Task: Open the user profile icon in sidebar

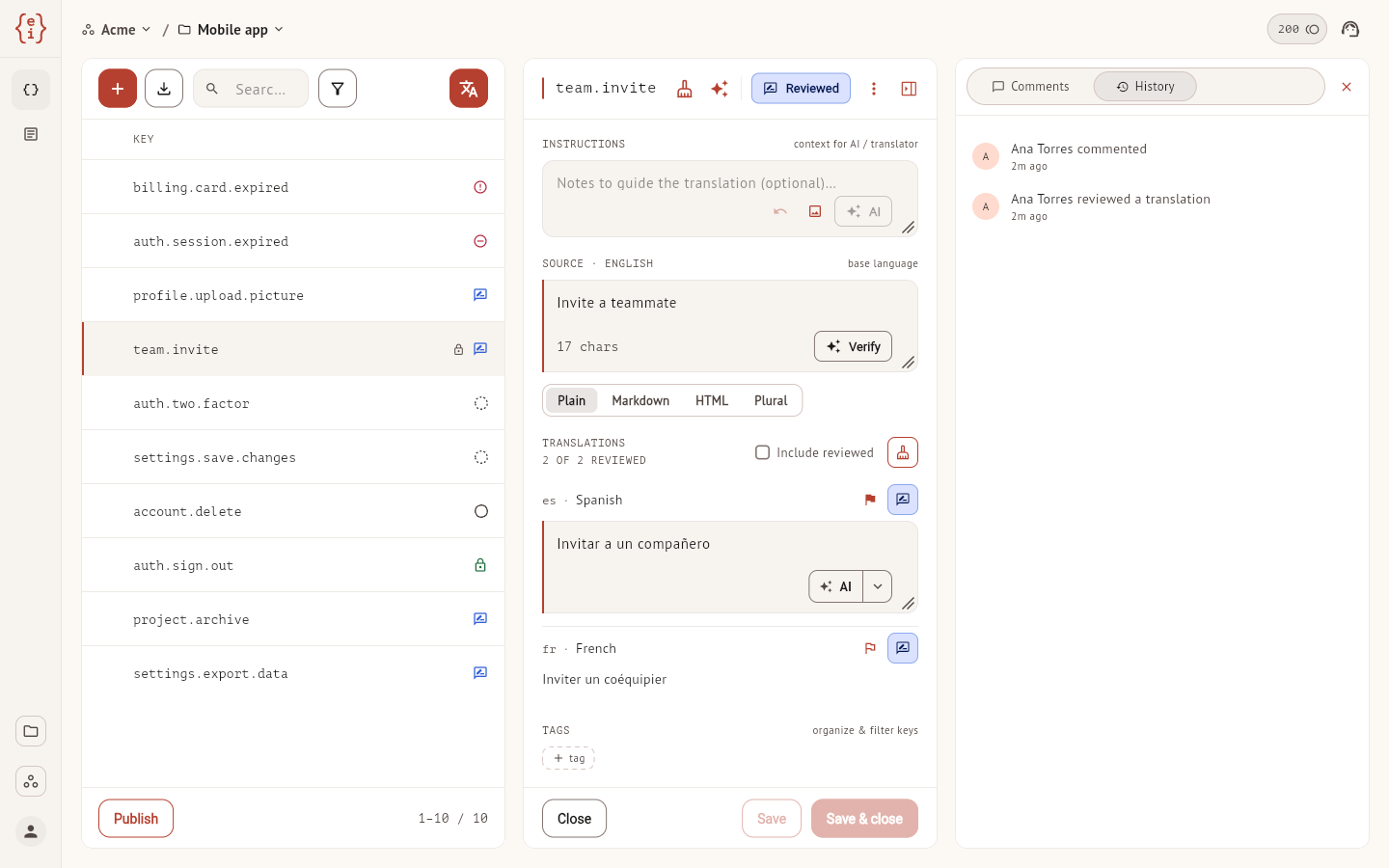Action: point(31,831)
